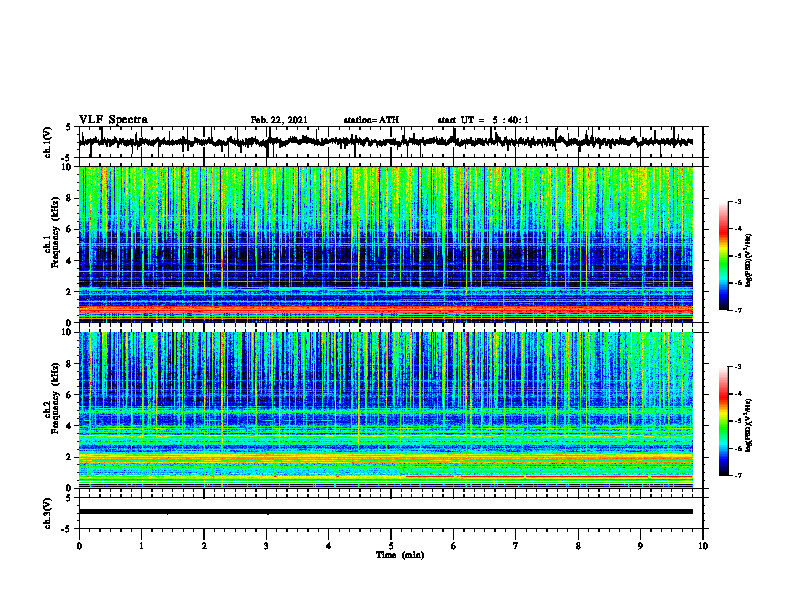The height and width of the screenshot is (612, 792).
Task: Click the ch.2 spectrogram color scale bar
Action: click(x=724, y=421)
